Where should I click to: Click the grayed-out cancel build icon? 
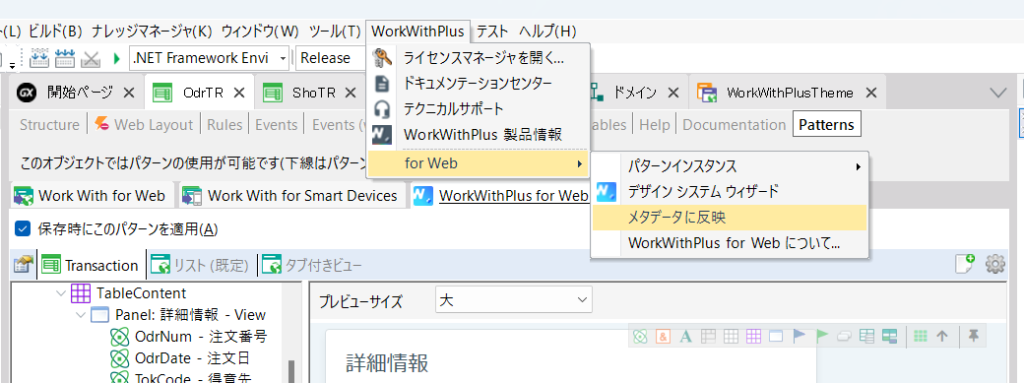click(x=90, y=58)
